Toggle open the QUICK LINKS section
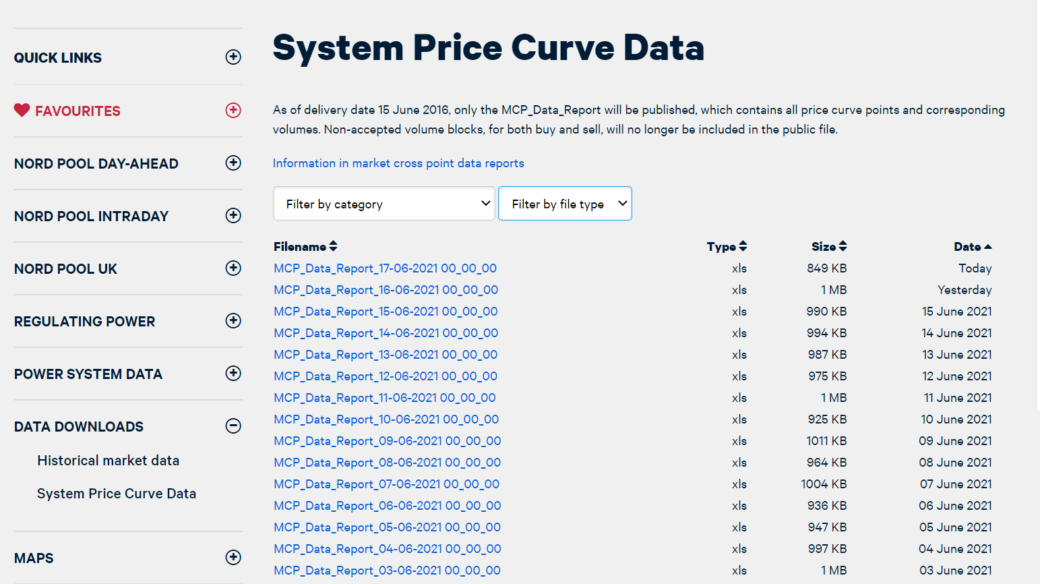Image resolution: width=1040 pixels, height=584 pixels. [x=57, y=57]
